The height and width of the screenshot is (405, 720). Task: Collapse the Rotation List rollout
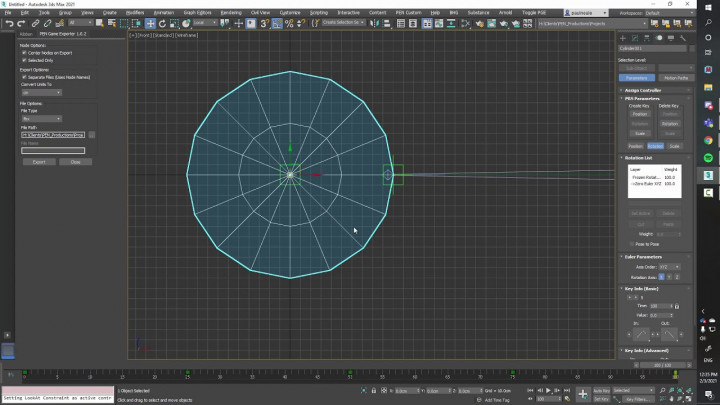point(638,158)
